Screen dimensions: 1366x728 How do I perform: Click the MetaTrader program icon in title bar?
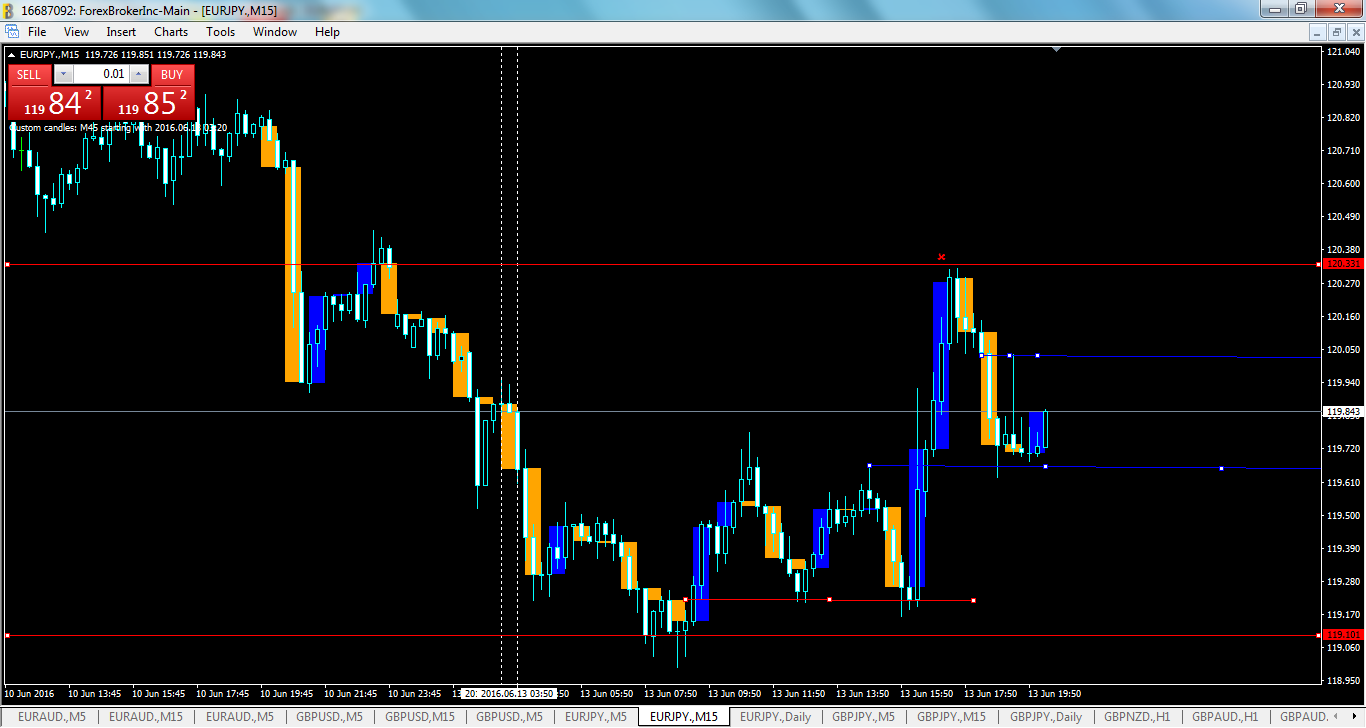click(9, 9)
